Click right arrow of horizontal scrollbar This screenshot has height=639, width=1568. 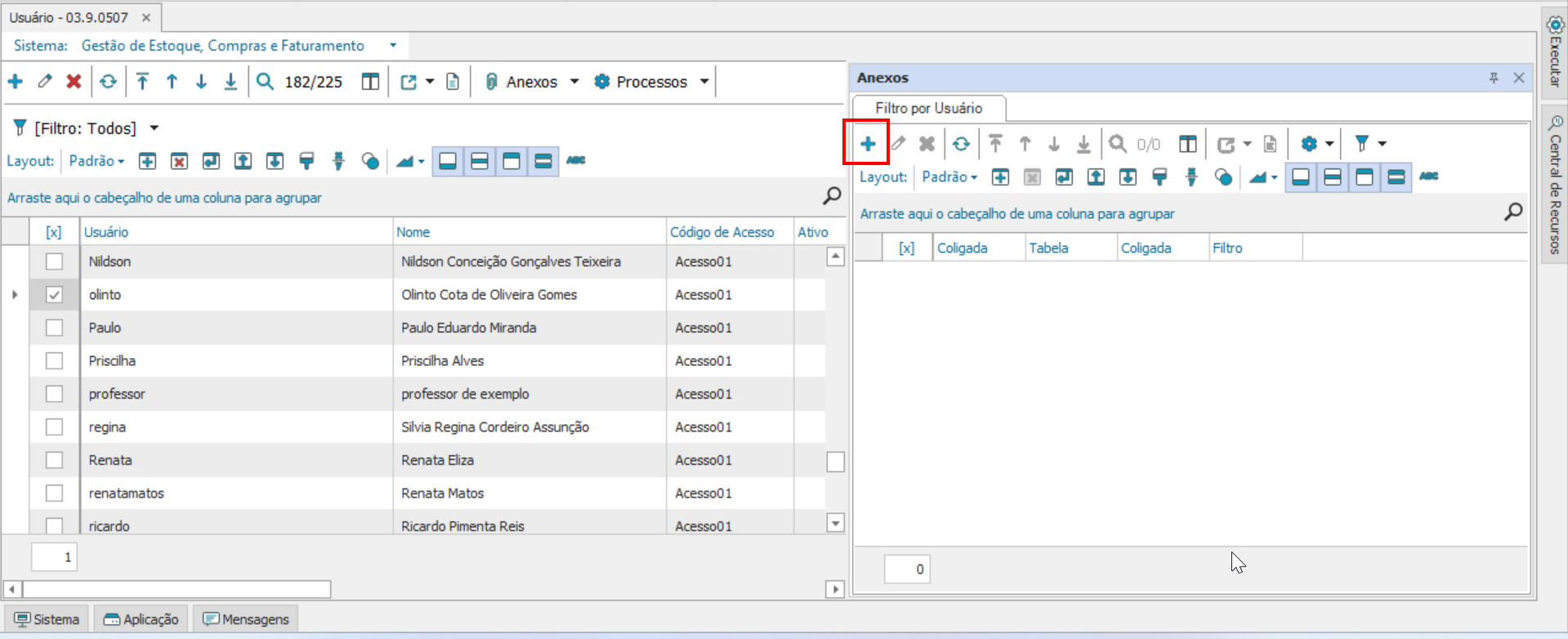(x=835, y=589)
